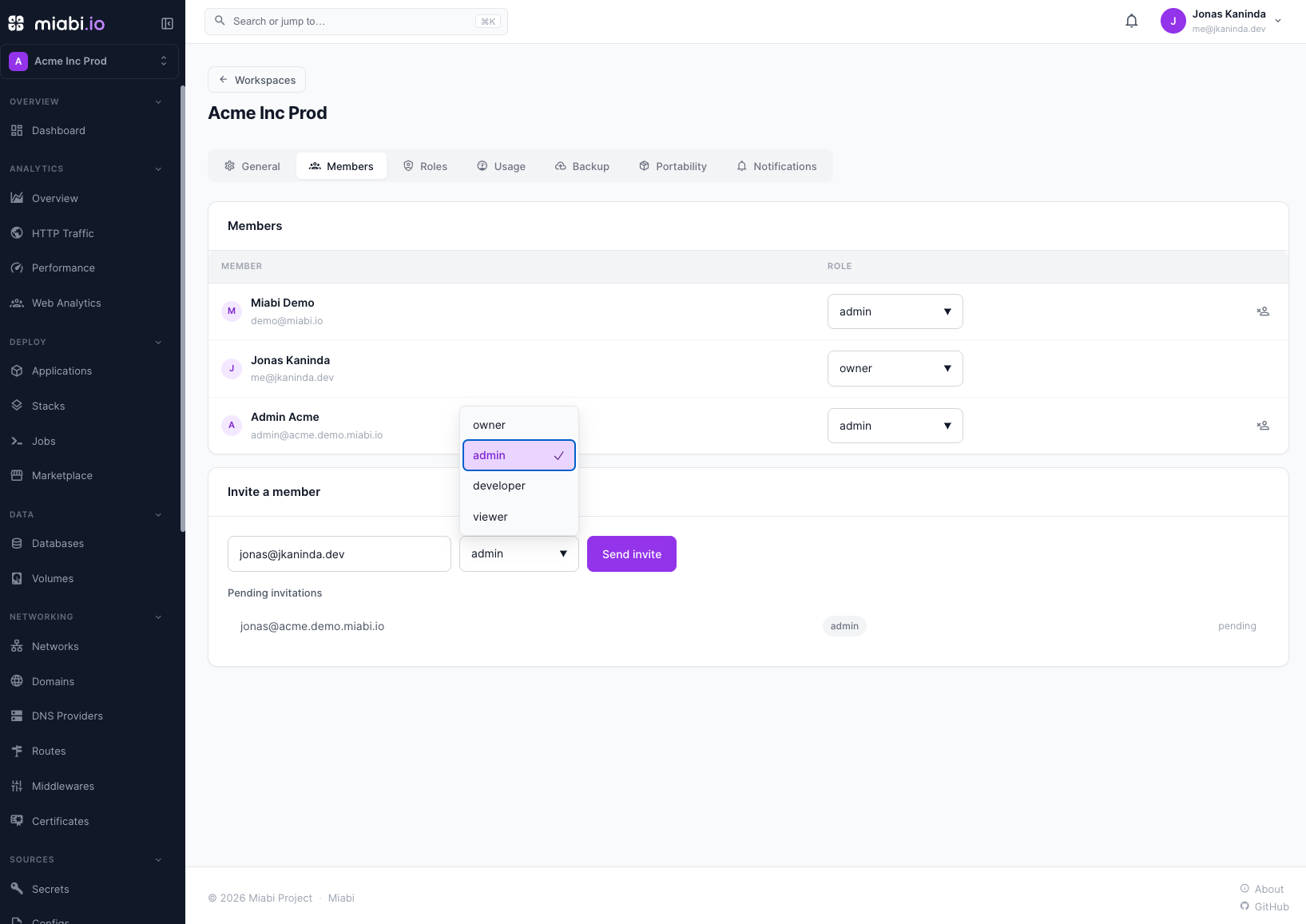
Task: Choose developer in the role list
Action: [518, 486]
